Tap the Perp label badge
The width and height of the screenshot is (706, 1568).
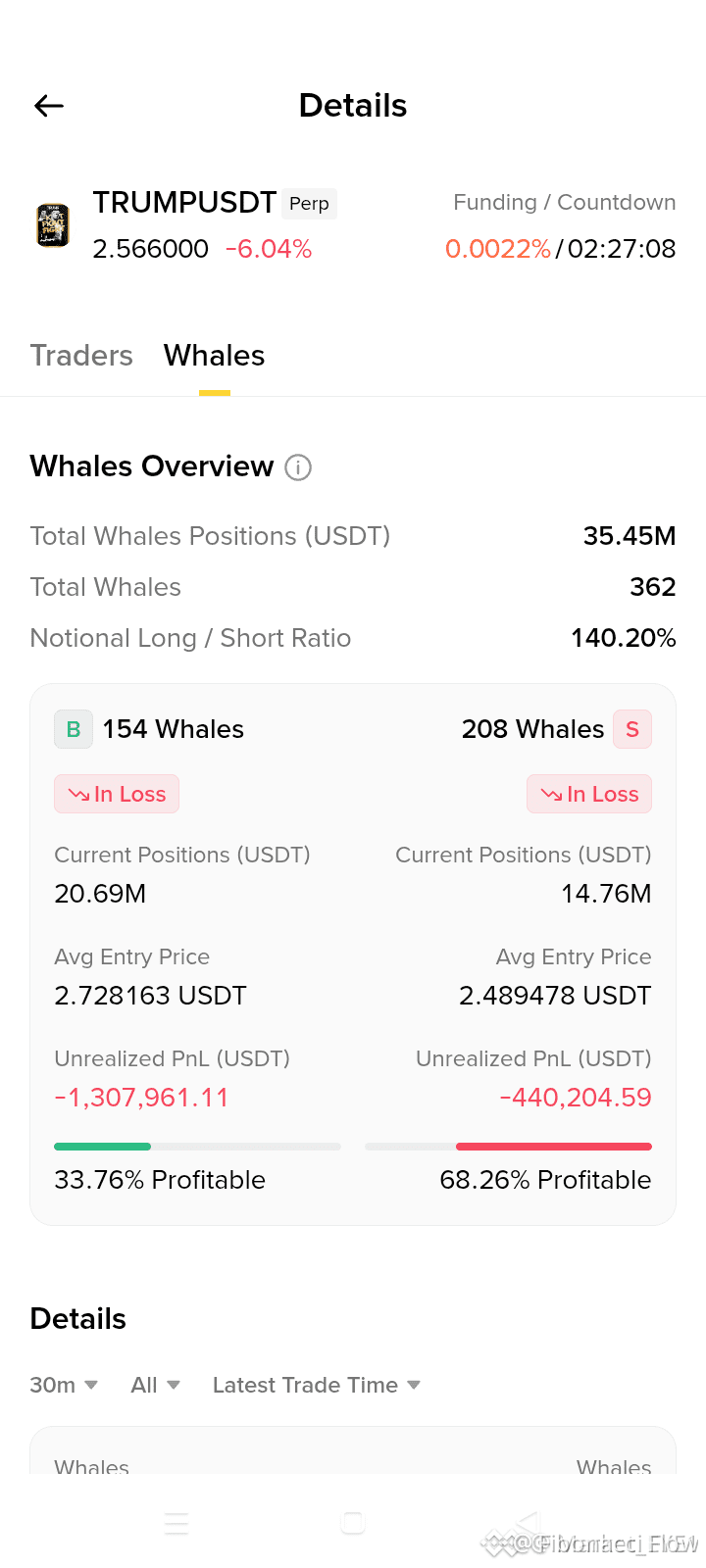309,204
